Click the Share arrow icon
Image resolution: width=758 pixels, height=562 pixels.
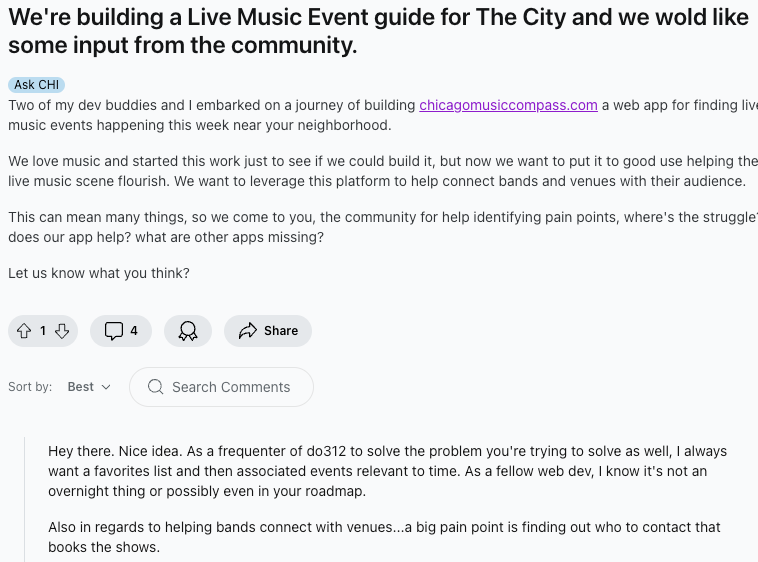point(248,331)
